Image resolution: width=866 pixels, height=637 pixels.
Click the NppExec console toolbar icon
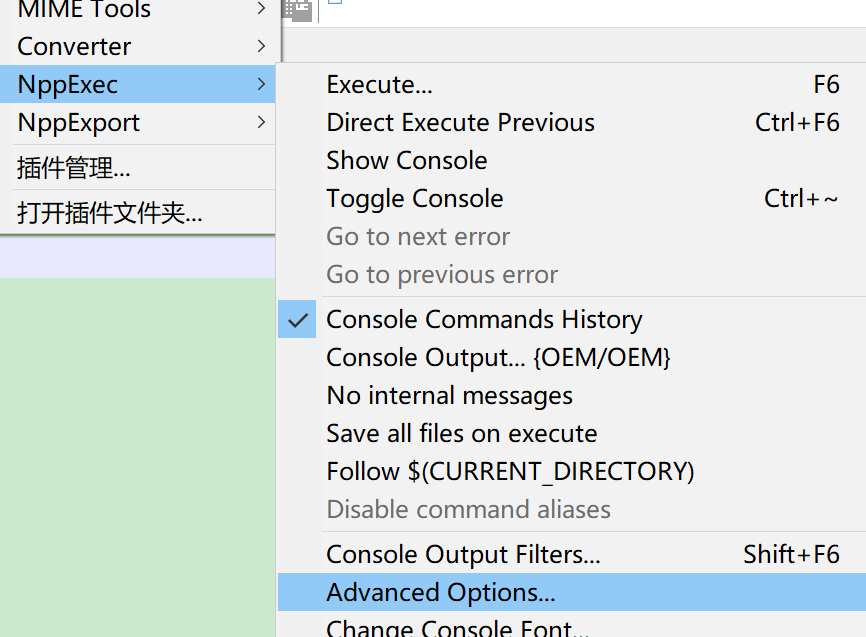[x=297, y=10]
